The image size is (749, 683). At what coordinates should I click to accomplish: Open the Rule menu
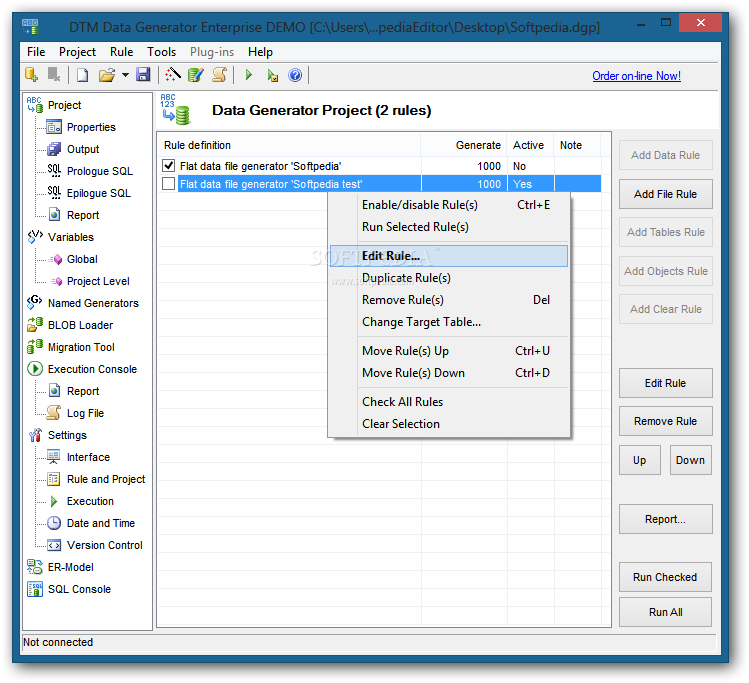[121, 52]
